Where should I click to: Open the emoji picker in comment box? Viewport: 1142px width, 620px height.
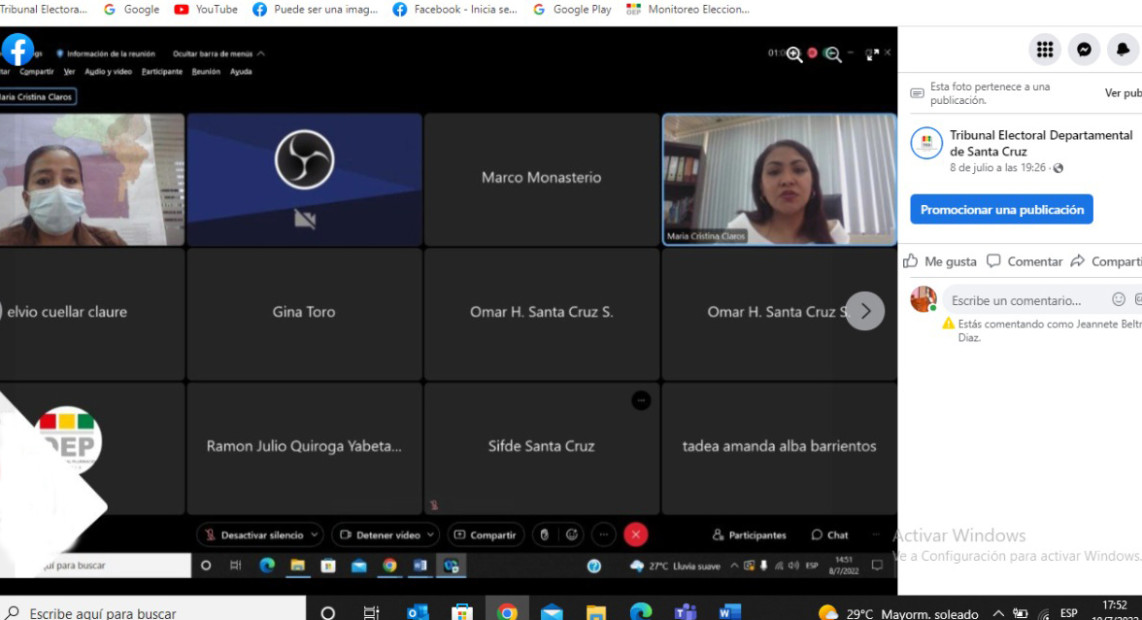pos(1118,299)
